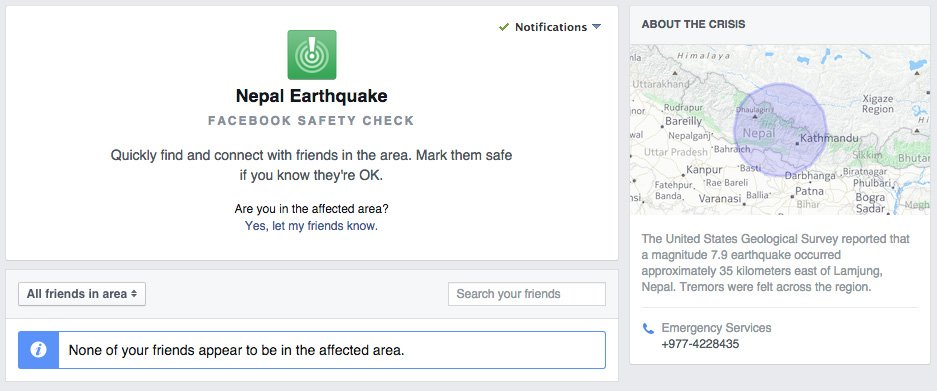Select 'Yes, let my friends know' link
The width and height of the screenshot is (937, 391).
pos(311,226)
